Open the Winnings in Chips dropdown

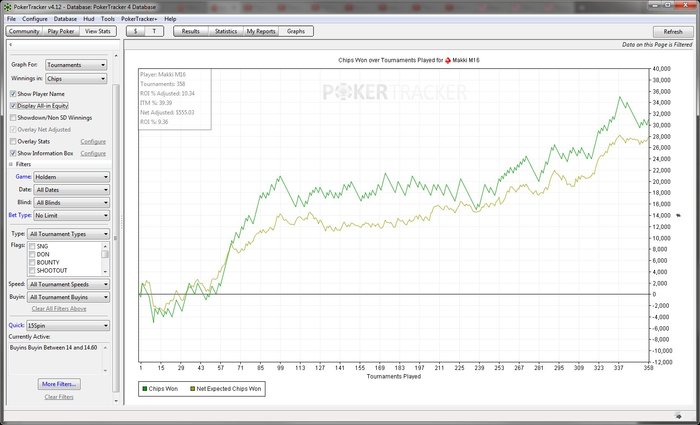(x=76, y=79)
